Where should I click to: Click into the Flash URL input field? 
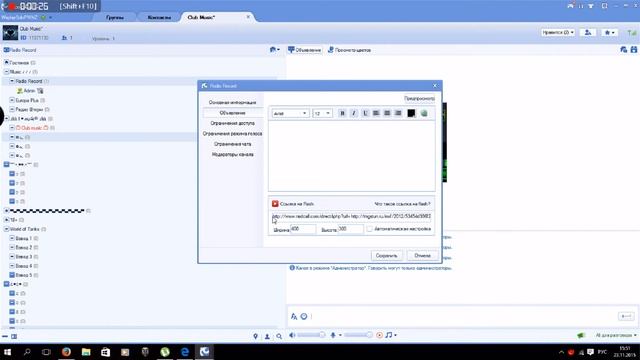(x=351, y=216)
